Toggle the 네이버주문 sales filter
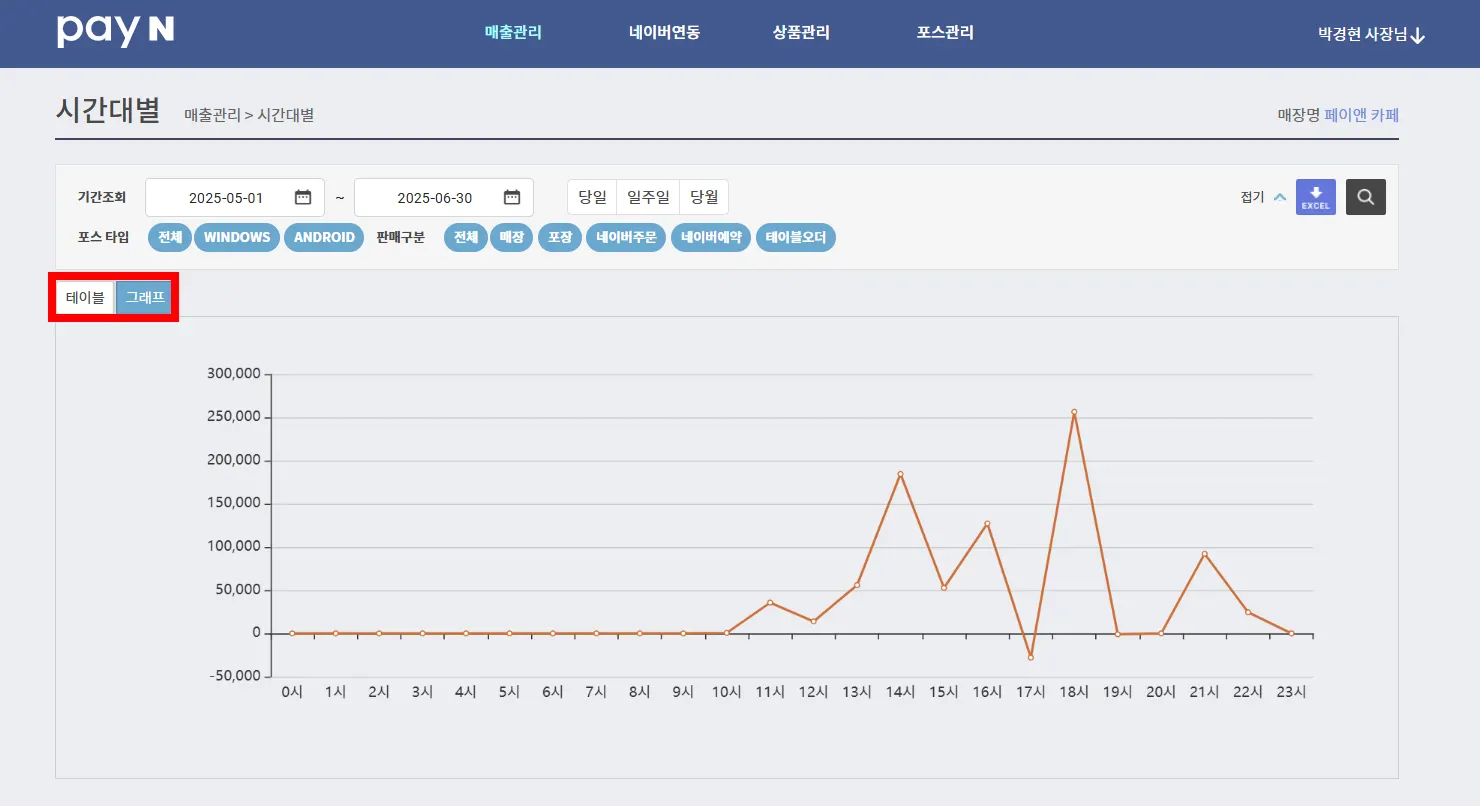 point(626,238)
